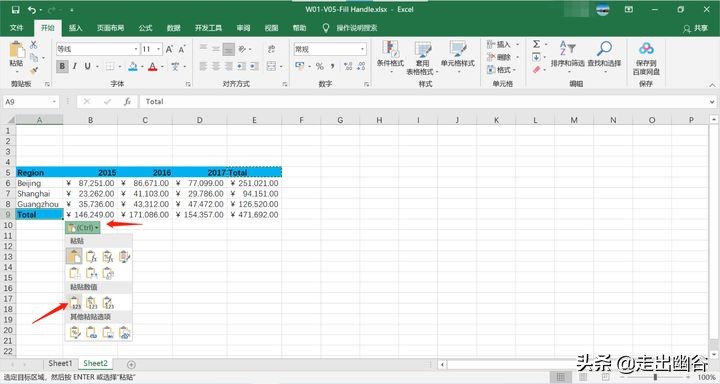Click the Increase Decimal icon
Viewport: 720px width, 384px height.
(348, 67)
